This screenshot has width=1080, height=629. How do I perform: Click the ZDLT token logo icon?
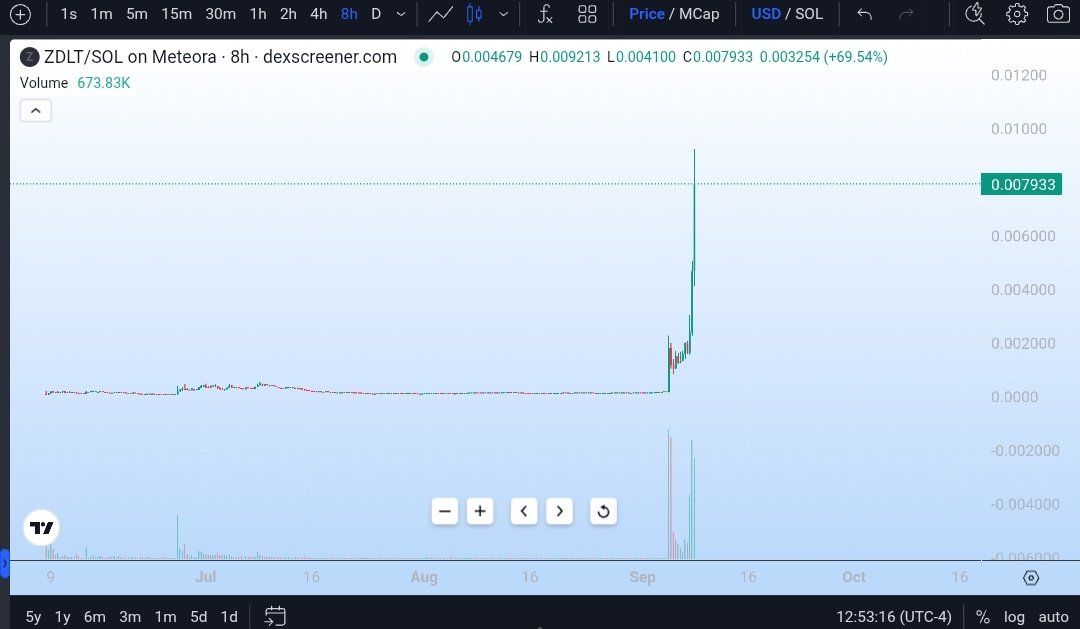point(30,57)
